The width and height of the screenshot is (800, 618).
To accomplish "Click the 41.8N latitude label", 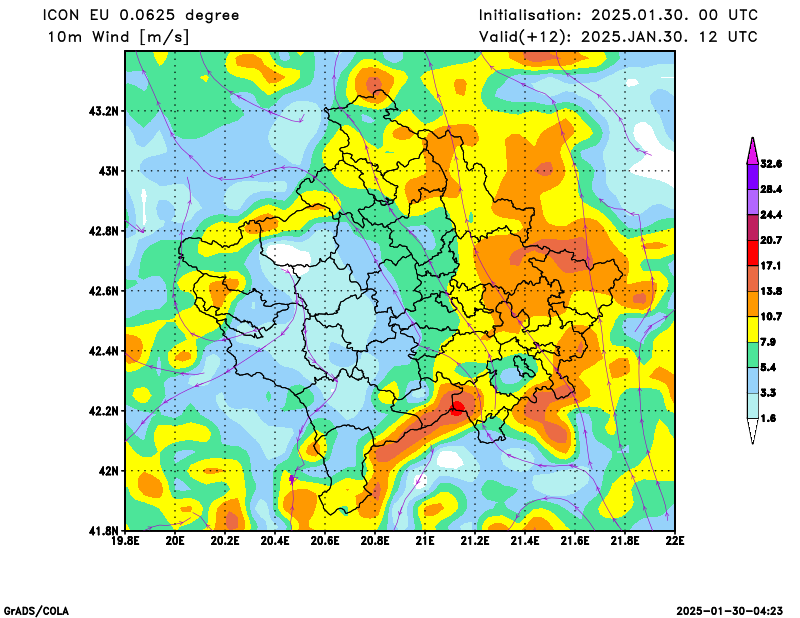I will pyautogui.click(x=104, y=531).
